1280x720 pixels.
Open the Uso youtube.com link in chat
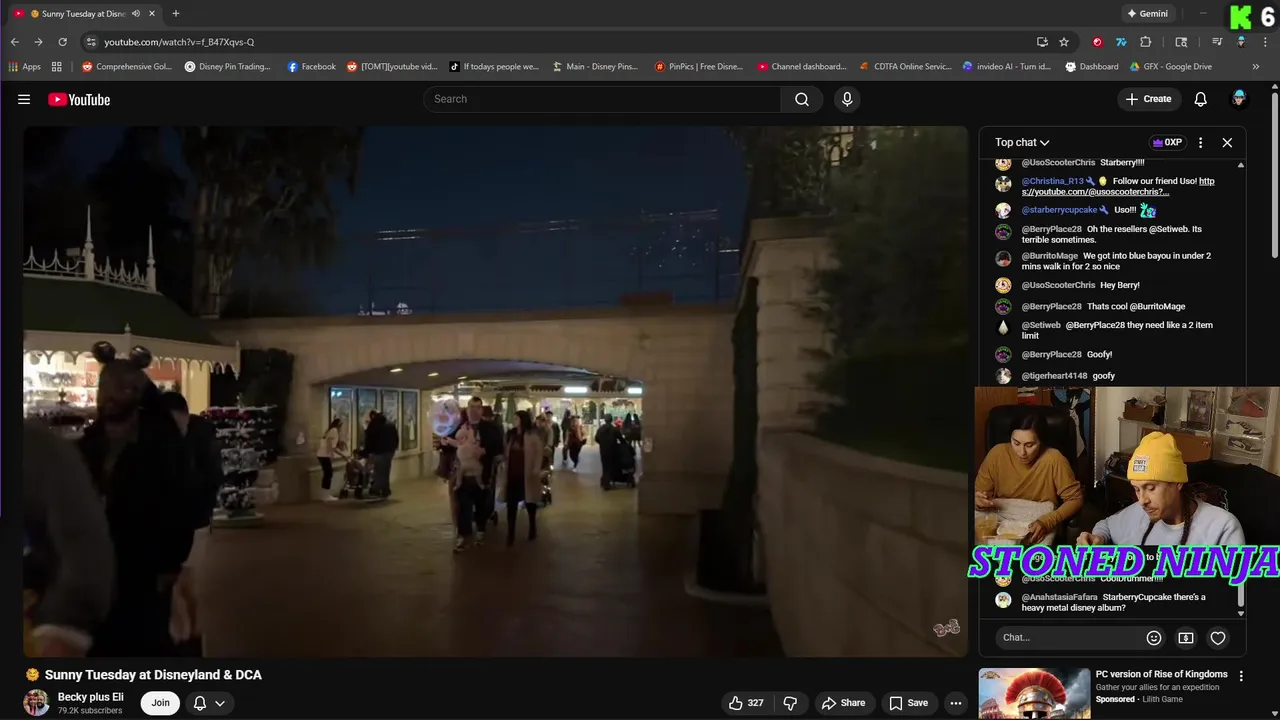[x=1118, y=186]
